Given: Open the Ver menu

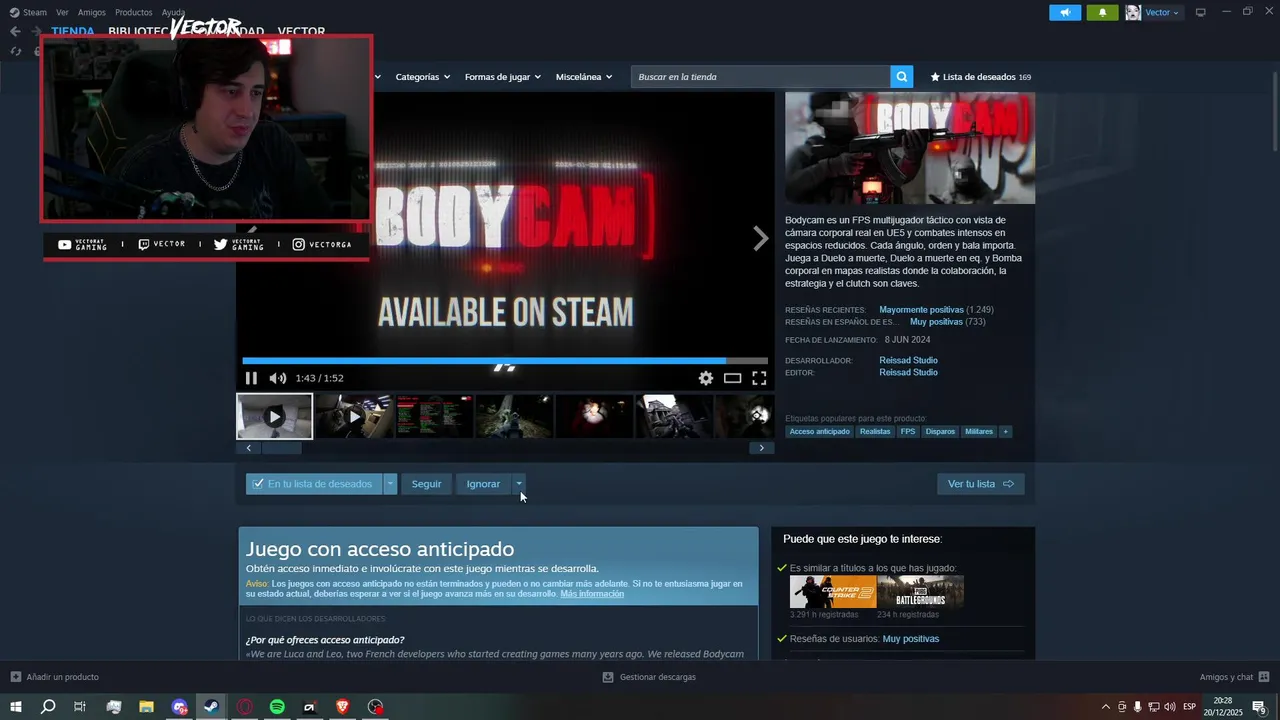Looking at the screenshot, I should coord(62,12).
